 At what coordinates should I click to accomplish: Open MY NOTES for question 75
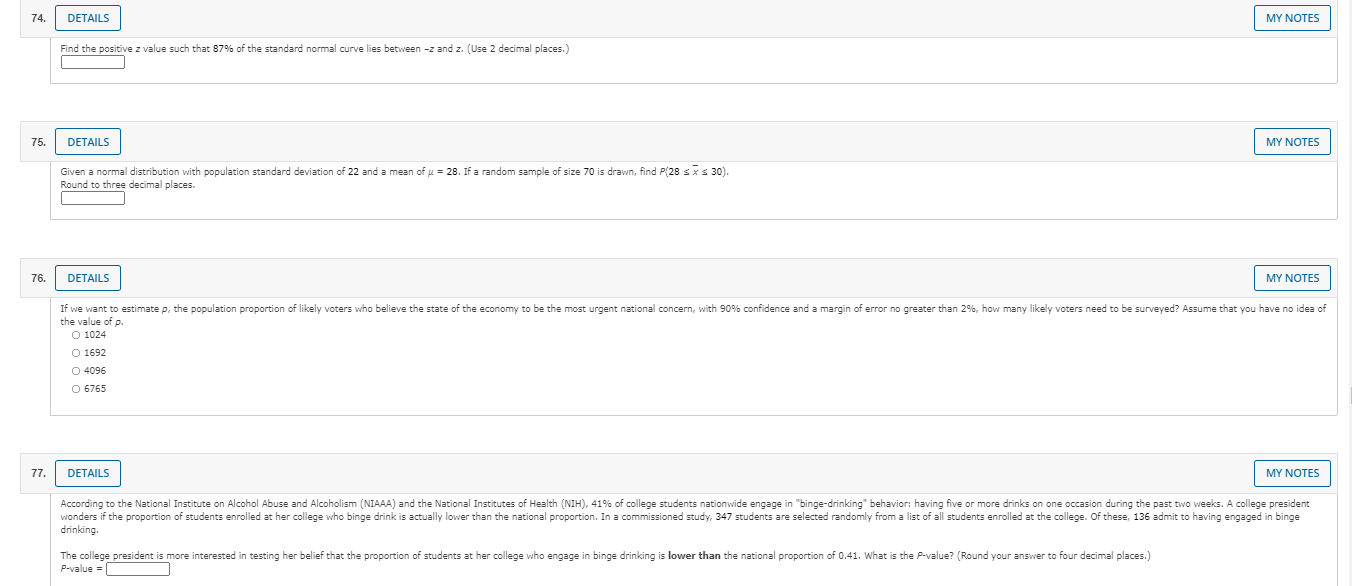tap(1292, 141)
